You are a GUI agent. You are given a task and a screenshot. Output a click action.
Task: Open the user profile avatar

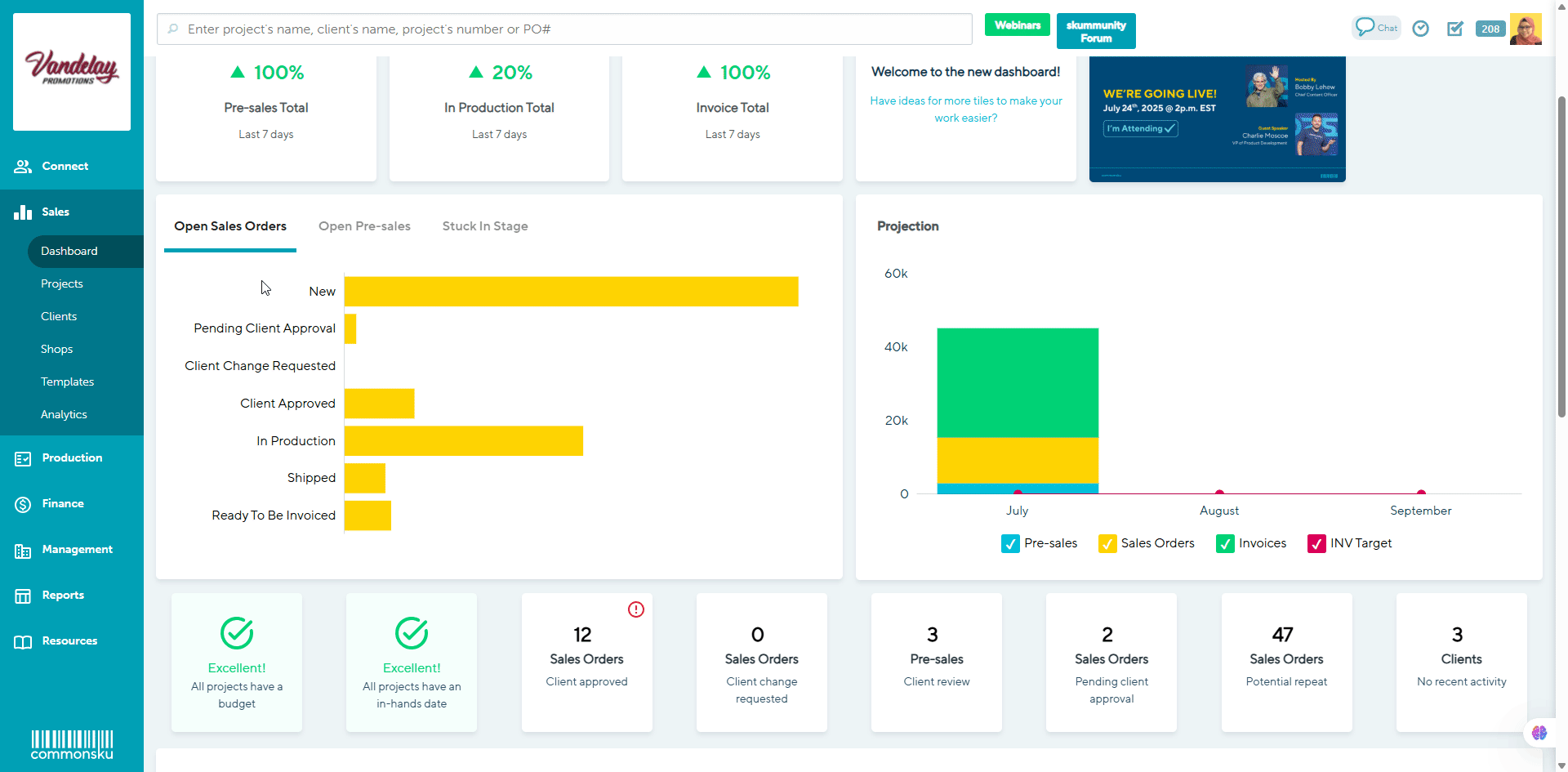point(1525,29)
